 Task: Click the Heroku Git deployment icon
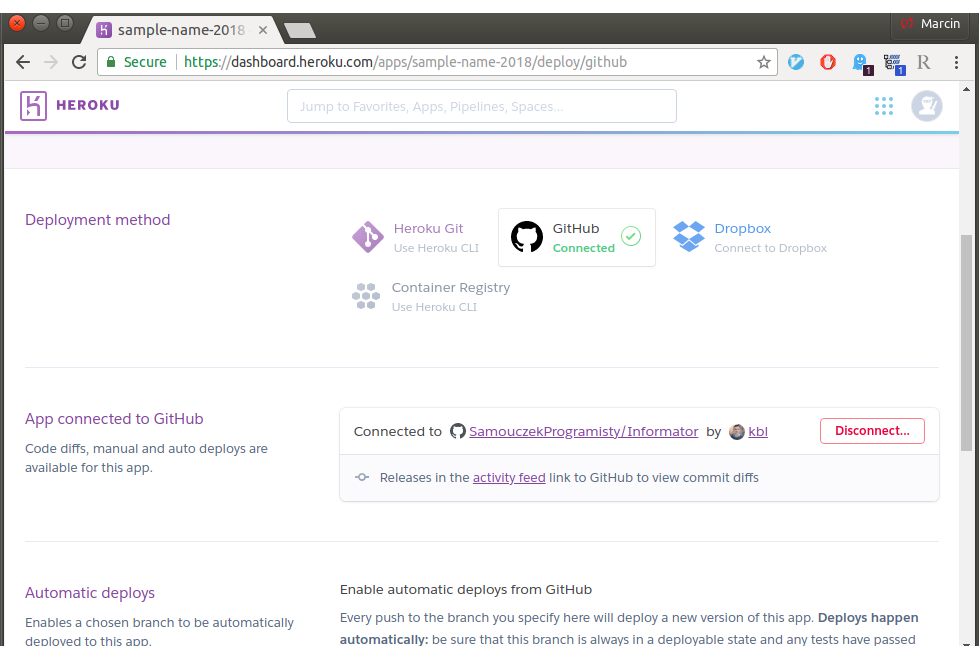pyautogui.click(x=368, y=237)
